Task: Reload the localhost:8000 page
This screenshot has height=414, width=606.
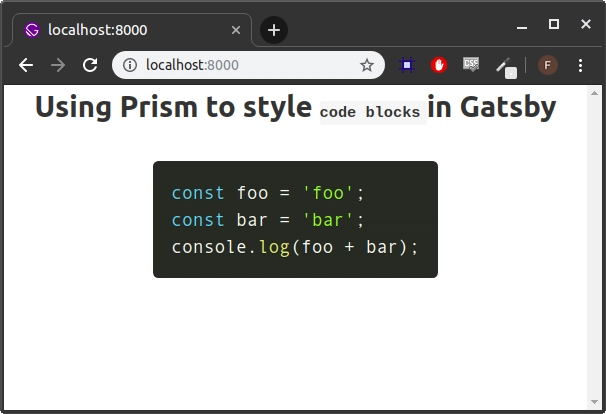Action: coord(90,65)
